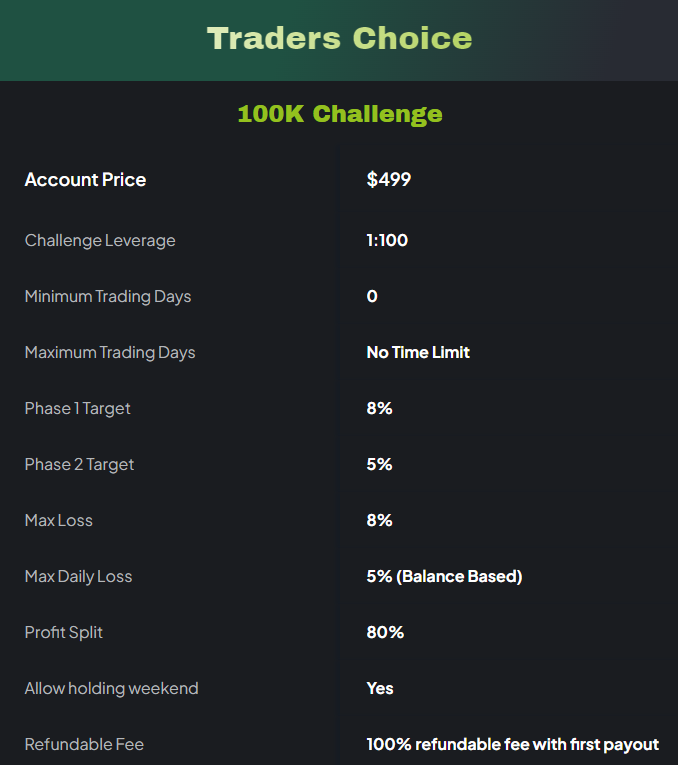
Task: Select the 5% (Balance Based) value
Action: pos(444,577)
